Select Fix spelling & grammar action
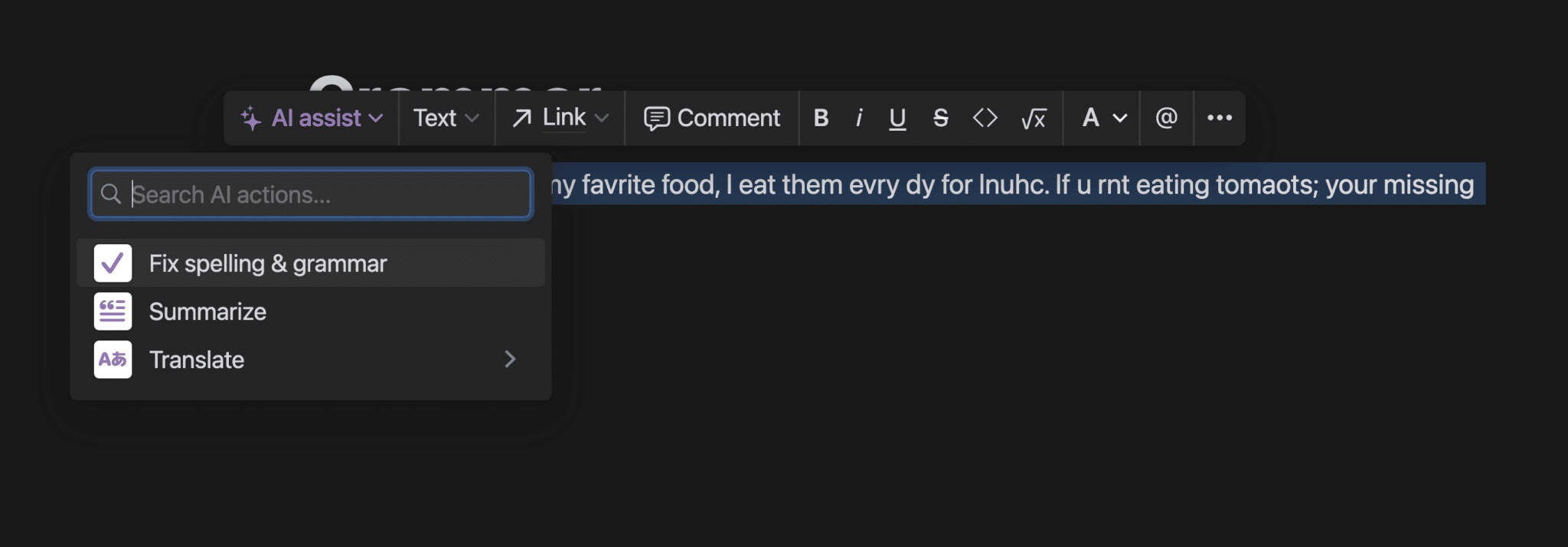The width and height of the screenshot is (1568, 547). click(x=268, y=263)
